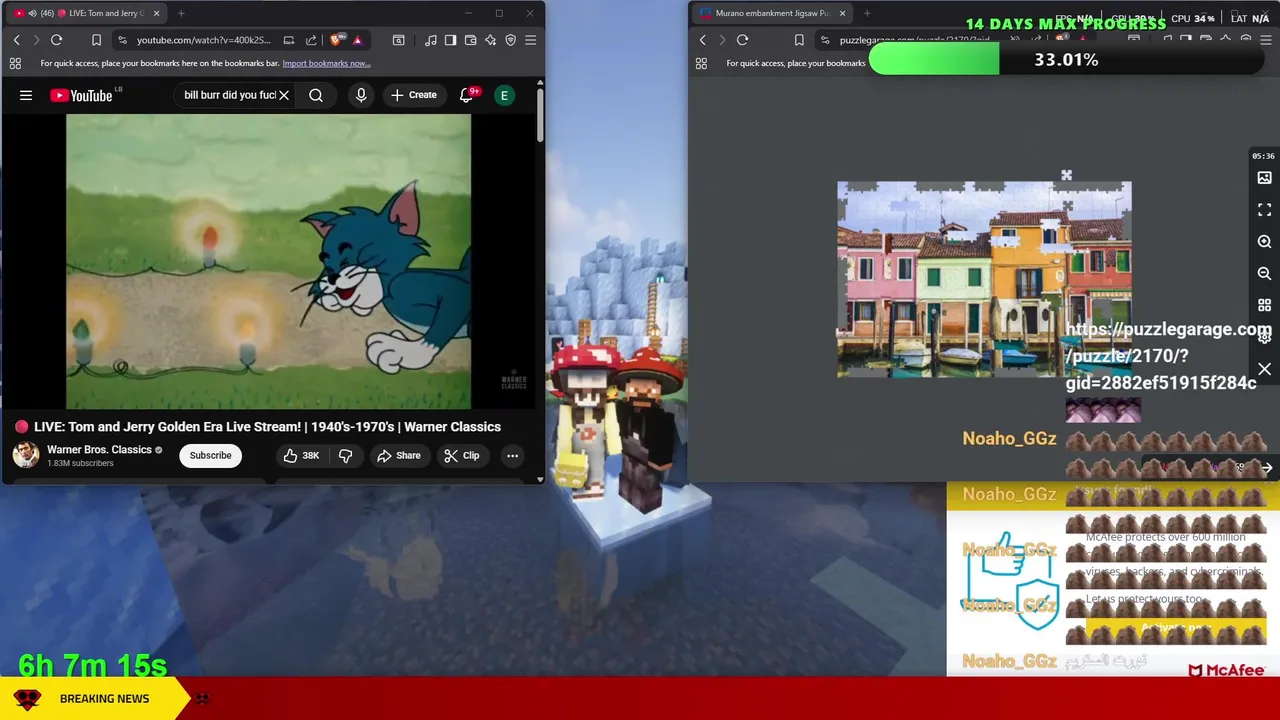1280x720 pixels.
Task: Like the Tom and Jerry live stream
Action: point(300,456)
